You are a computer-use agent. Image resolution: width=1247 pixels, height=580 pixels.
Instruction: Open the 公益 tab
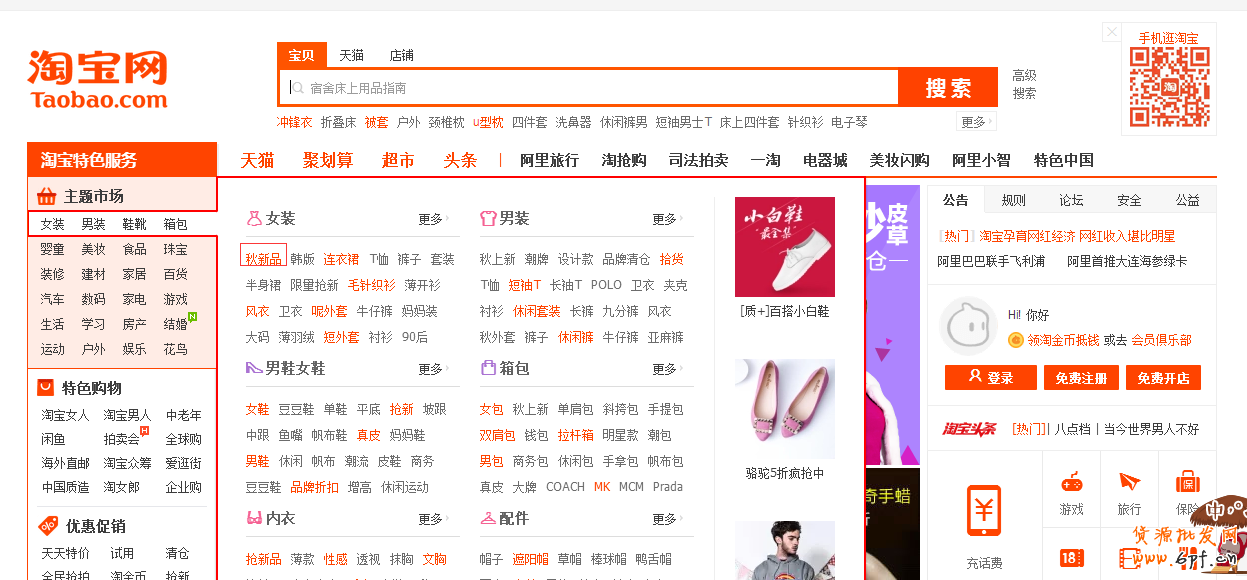[x=1187, y=200]
